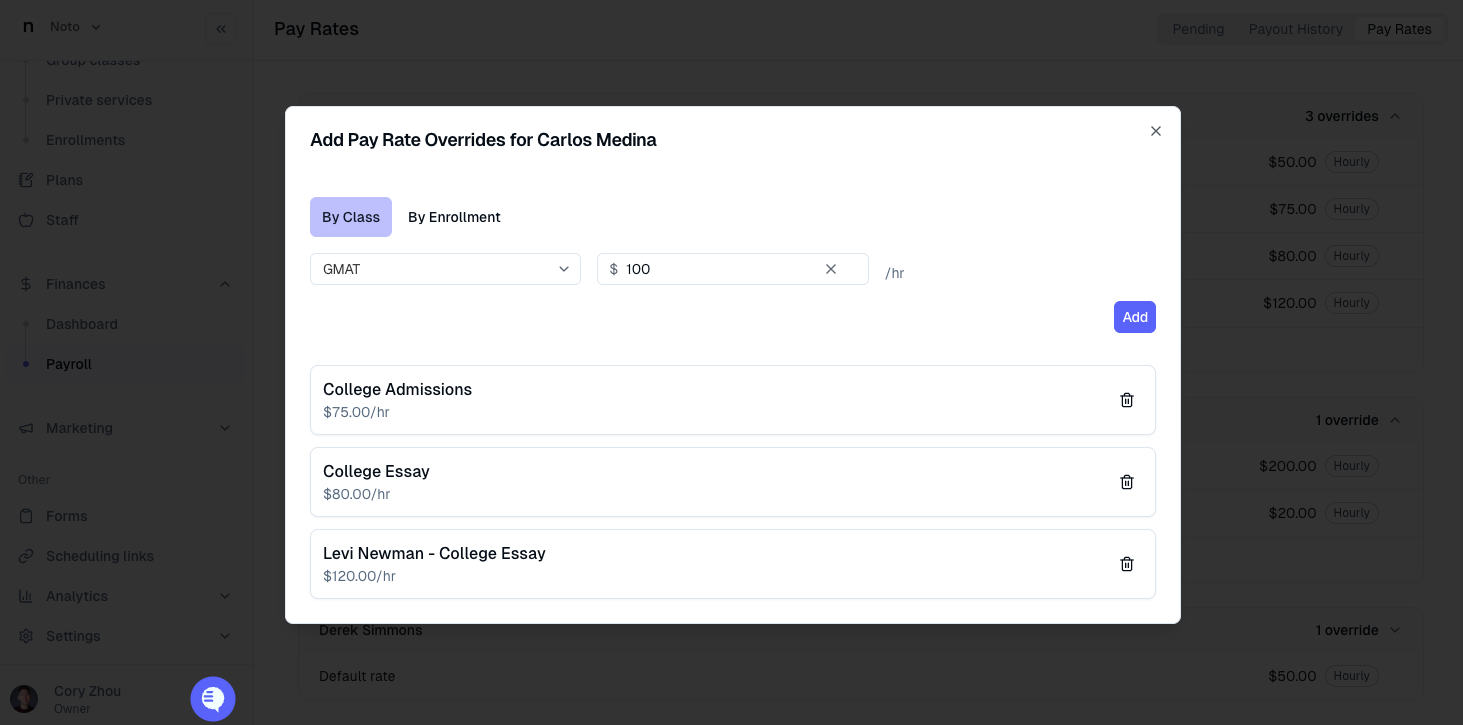The width and height of the screenshot is (1463, 725).
Task: Open the Scheduling links label
Action: click(x=100, y=556)
